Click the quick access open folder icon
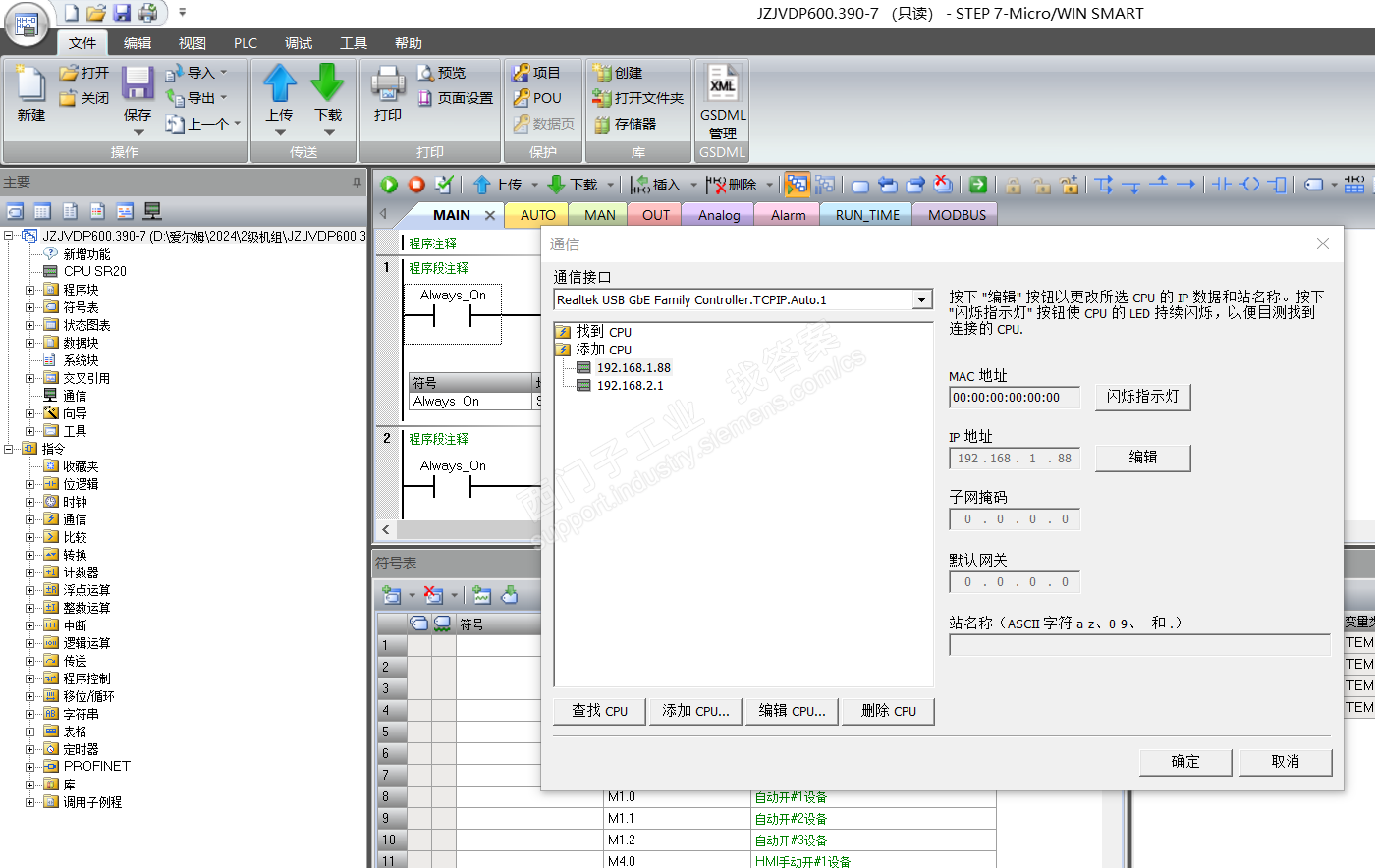 click(96, 13)
